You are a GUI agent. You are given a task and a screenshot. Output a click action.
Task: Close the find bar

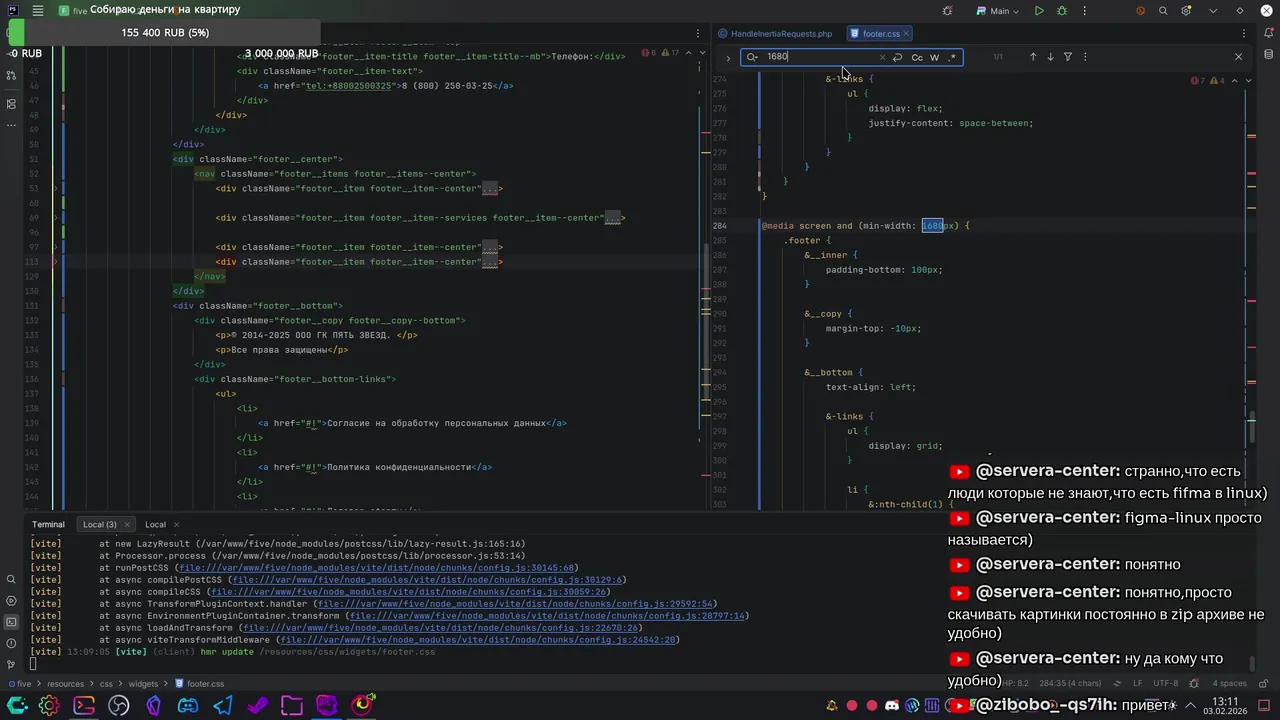click(1238, 57)
